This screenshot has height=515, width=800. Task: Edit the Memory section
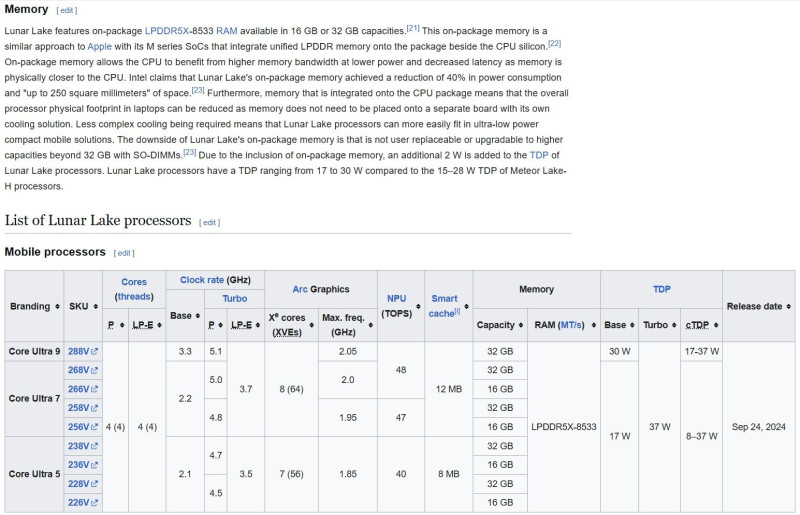coord(67,10)
